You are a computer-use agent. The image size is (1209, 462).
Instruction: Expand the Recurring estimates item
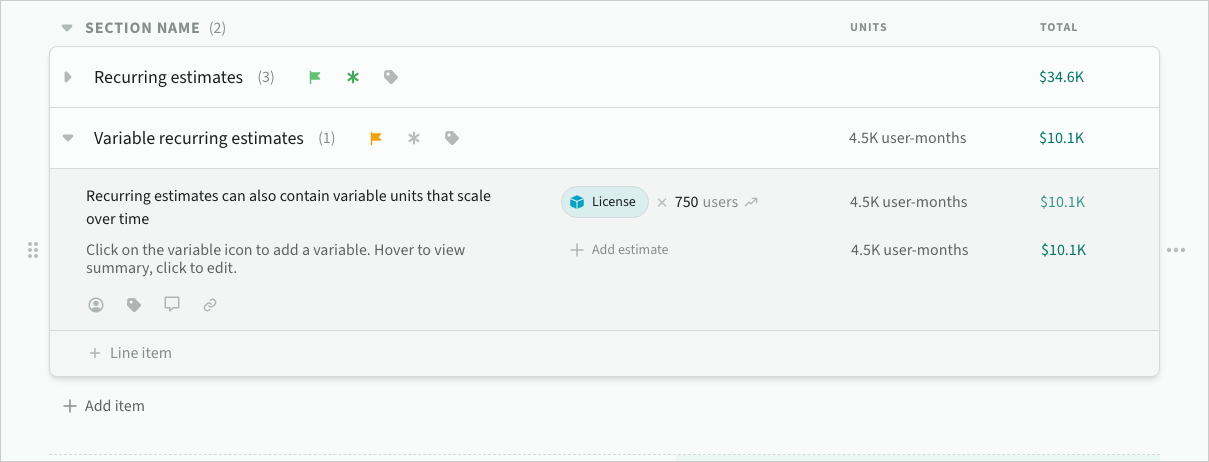coord(68,77)
